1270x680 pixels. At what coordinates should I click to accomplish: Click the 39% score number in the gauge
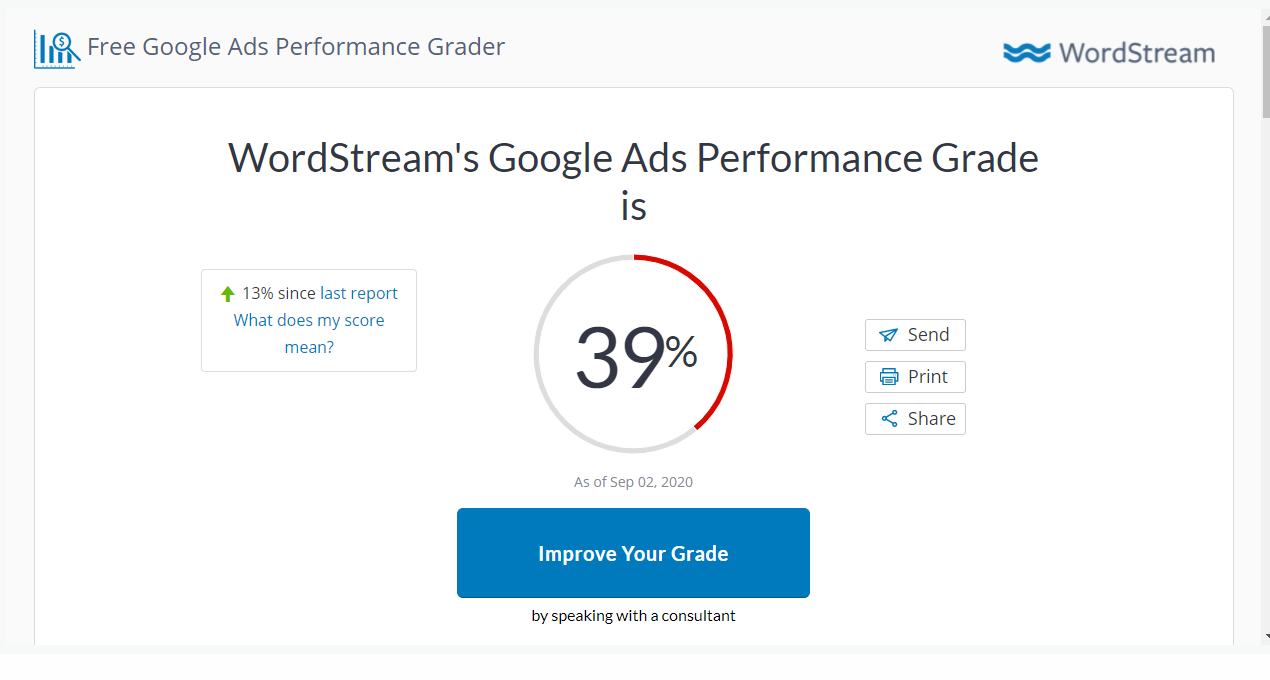point(636,357)
